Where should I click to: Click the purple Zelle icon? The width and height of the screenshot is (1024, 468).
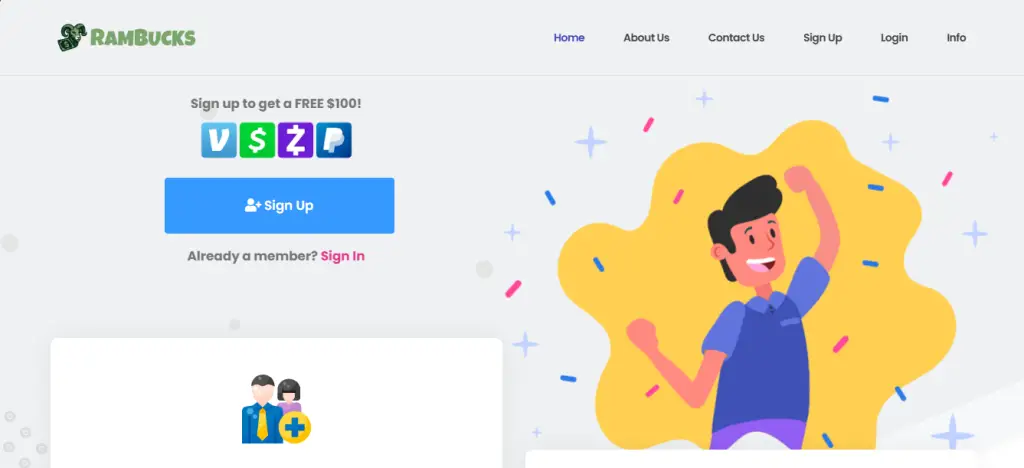[296, 140]
